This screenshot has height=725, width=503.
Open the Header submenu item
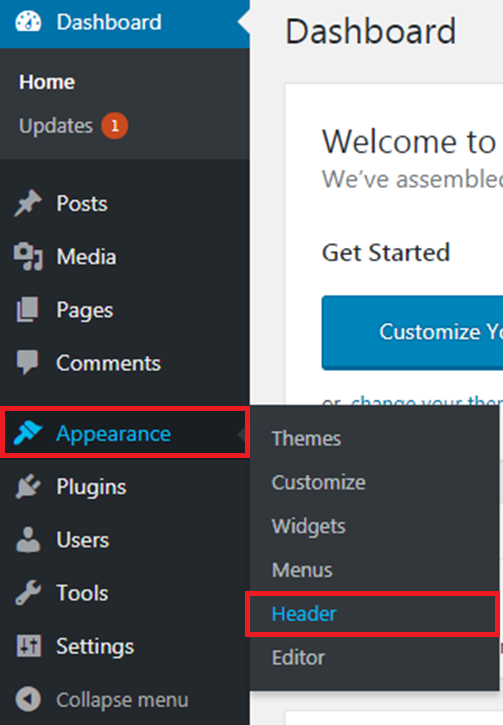click(373, 614)
